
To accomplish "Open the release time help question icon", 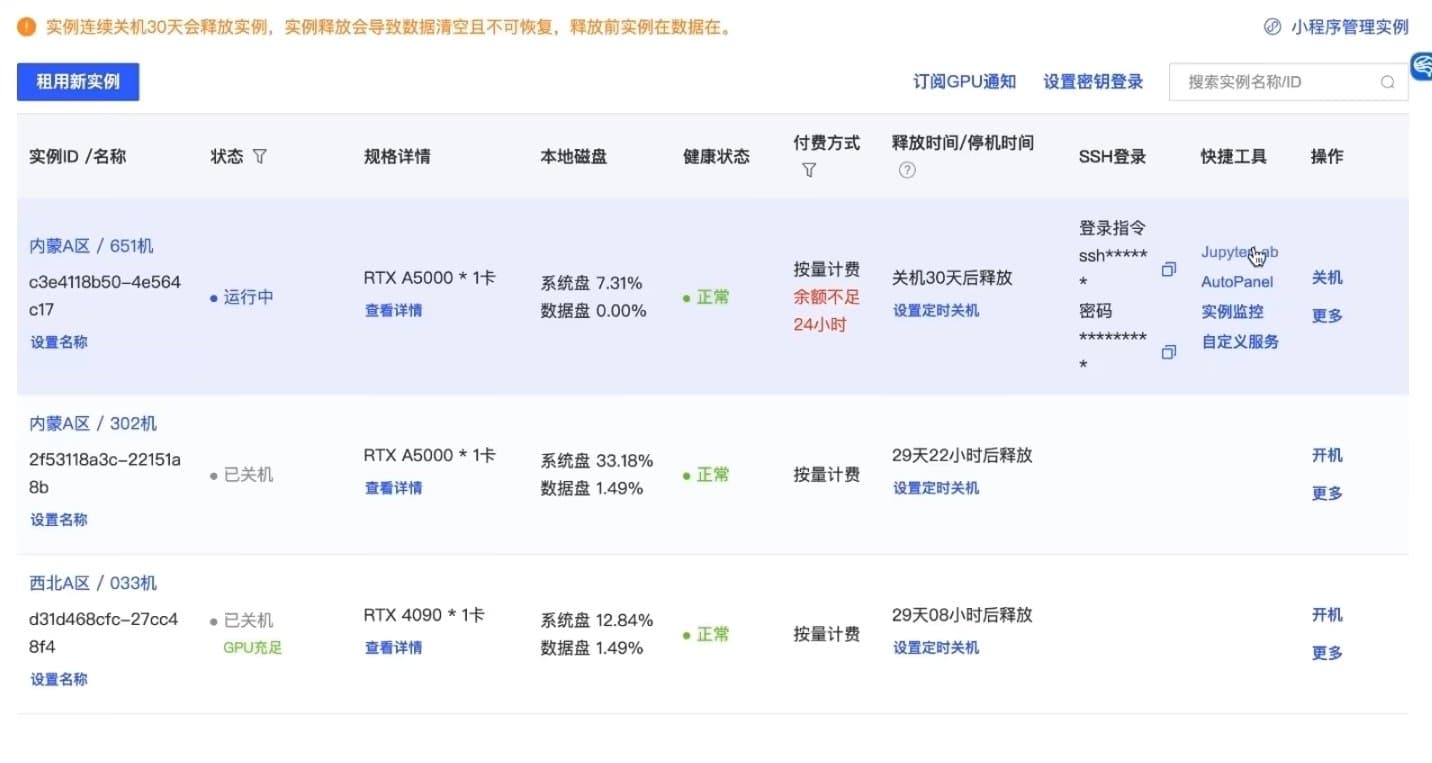I will (906, 170).
